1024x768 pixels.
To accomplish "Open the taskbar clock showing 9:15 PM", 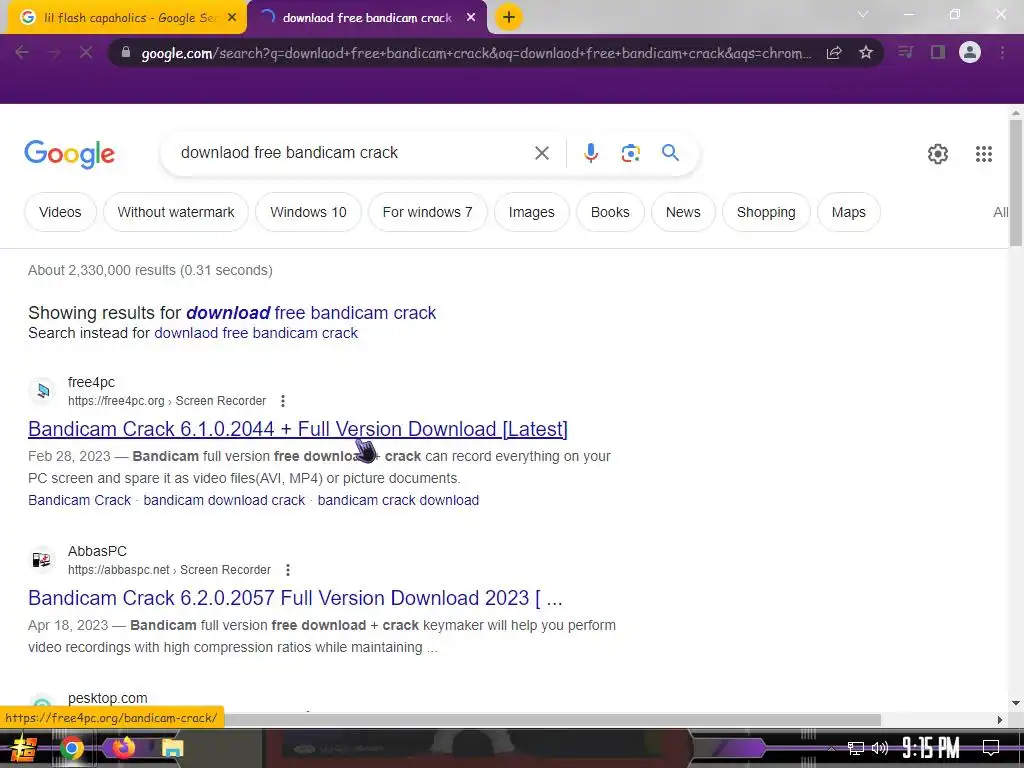I will click(x=931, y=748).
